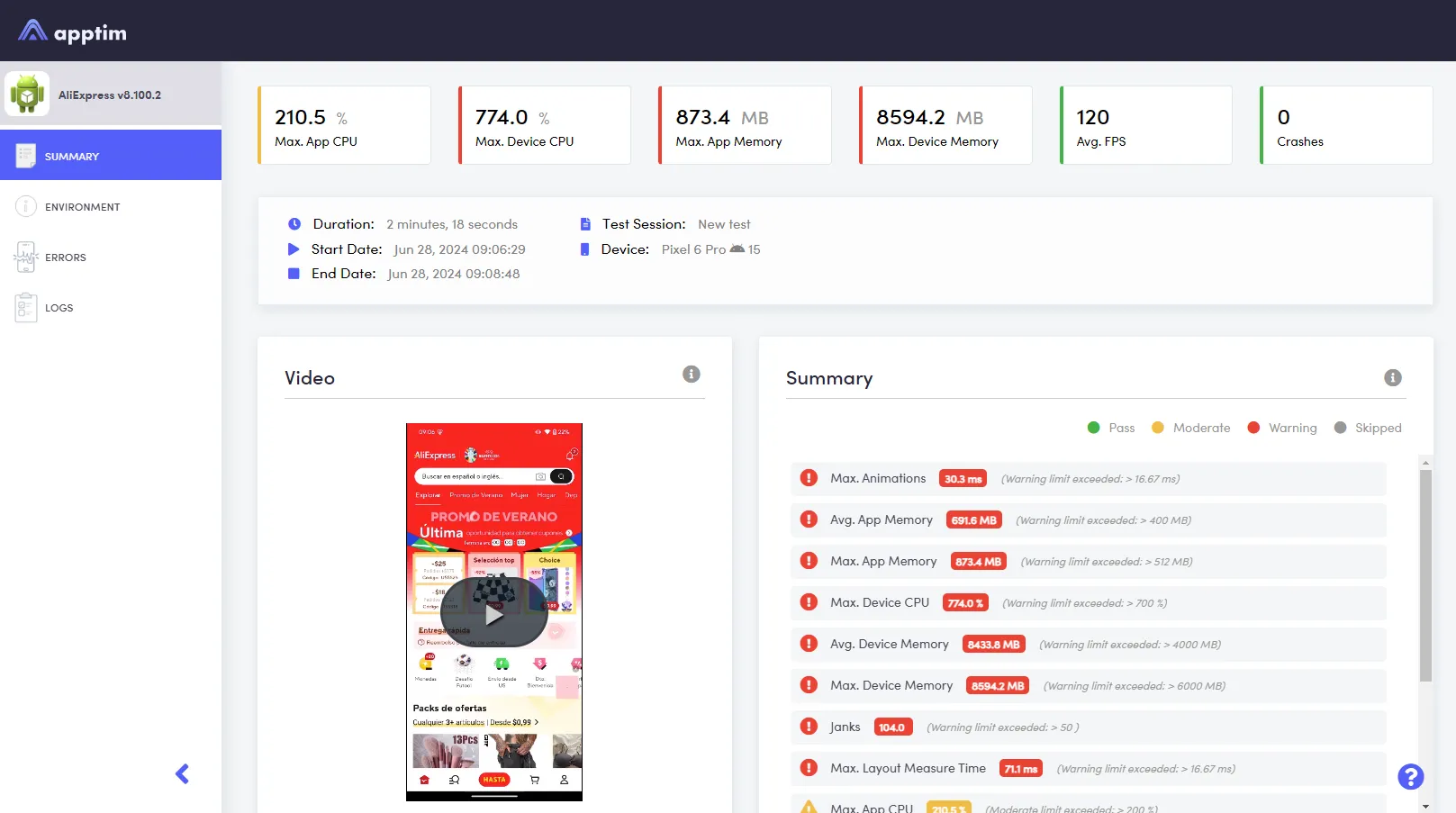The image size is (1456, 813).
Task: Click the 104.0 Janks badge
Action: click(893, 727)
